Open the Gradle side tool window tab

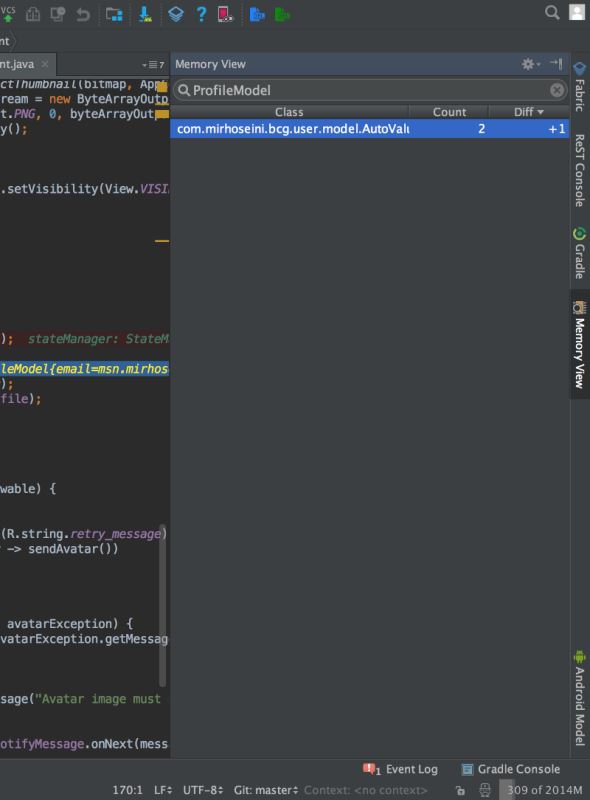coord(579,253)
